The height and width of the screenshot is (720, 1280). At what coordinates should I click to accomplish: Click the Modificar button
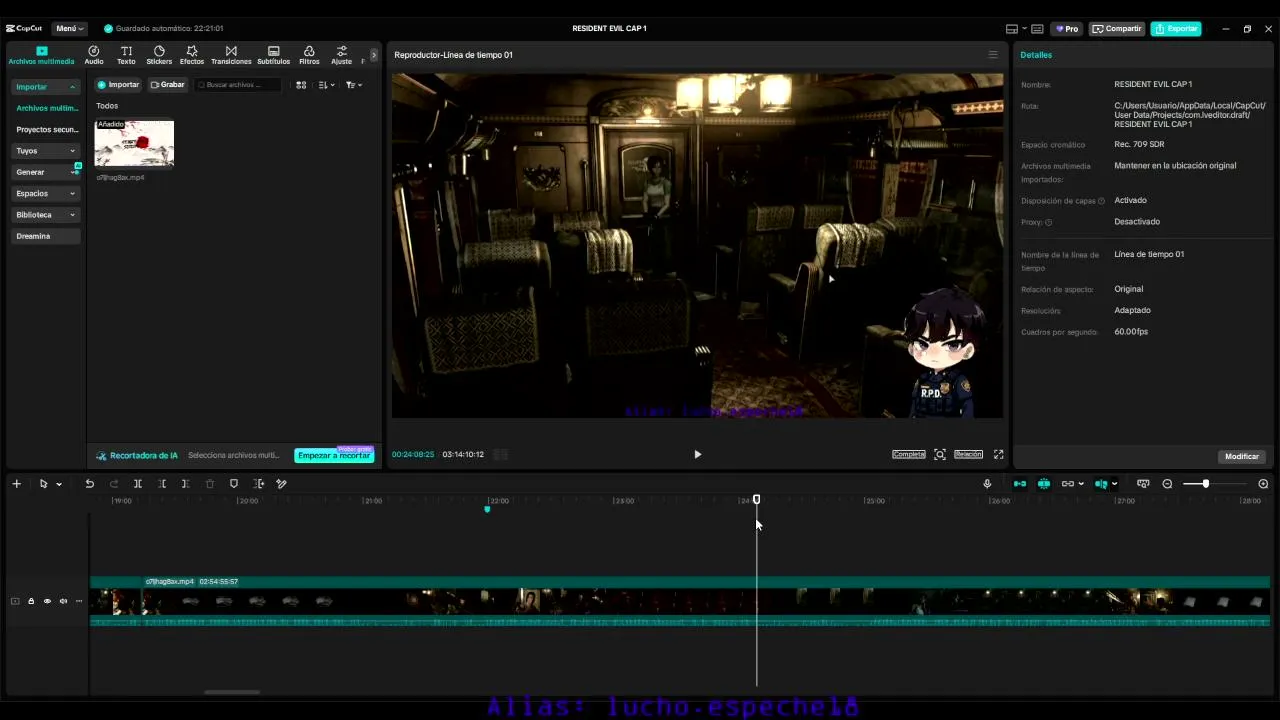(x=1242, y=457)
